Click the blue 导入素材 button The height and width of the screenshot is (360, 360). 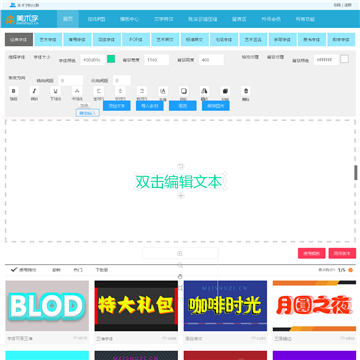pos(150,106)
